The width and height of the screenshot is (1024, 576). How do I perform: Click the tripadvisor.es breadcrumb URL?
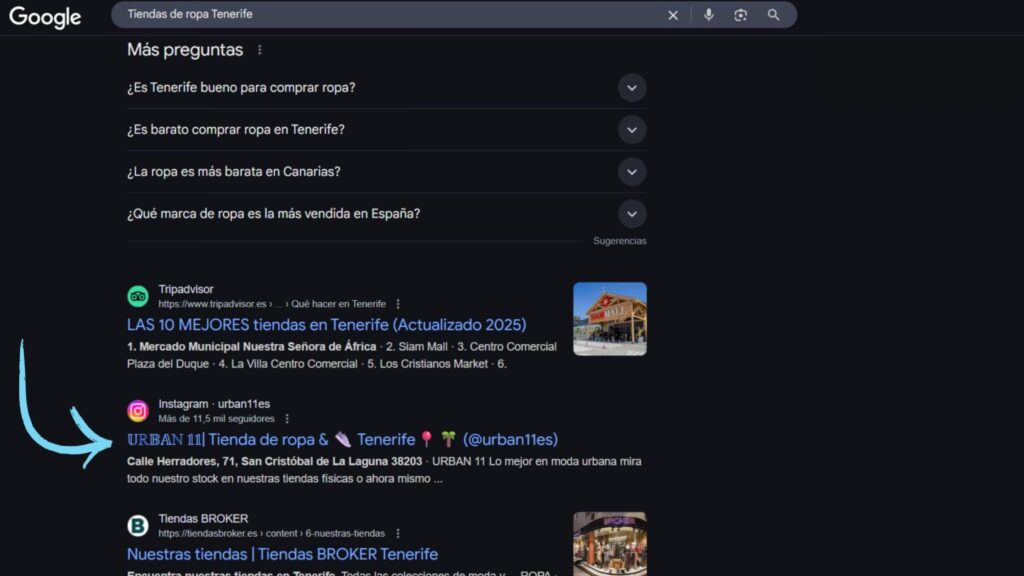coord(272,304)
